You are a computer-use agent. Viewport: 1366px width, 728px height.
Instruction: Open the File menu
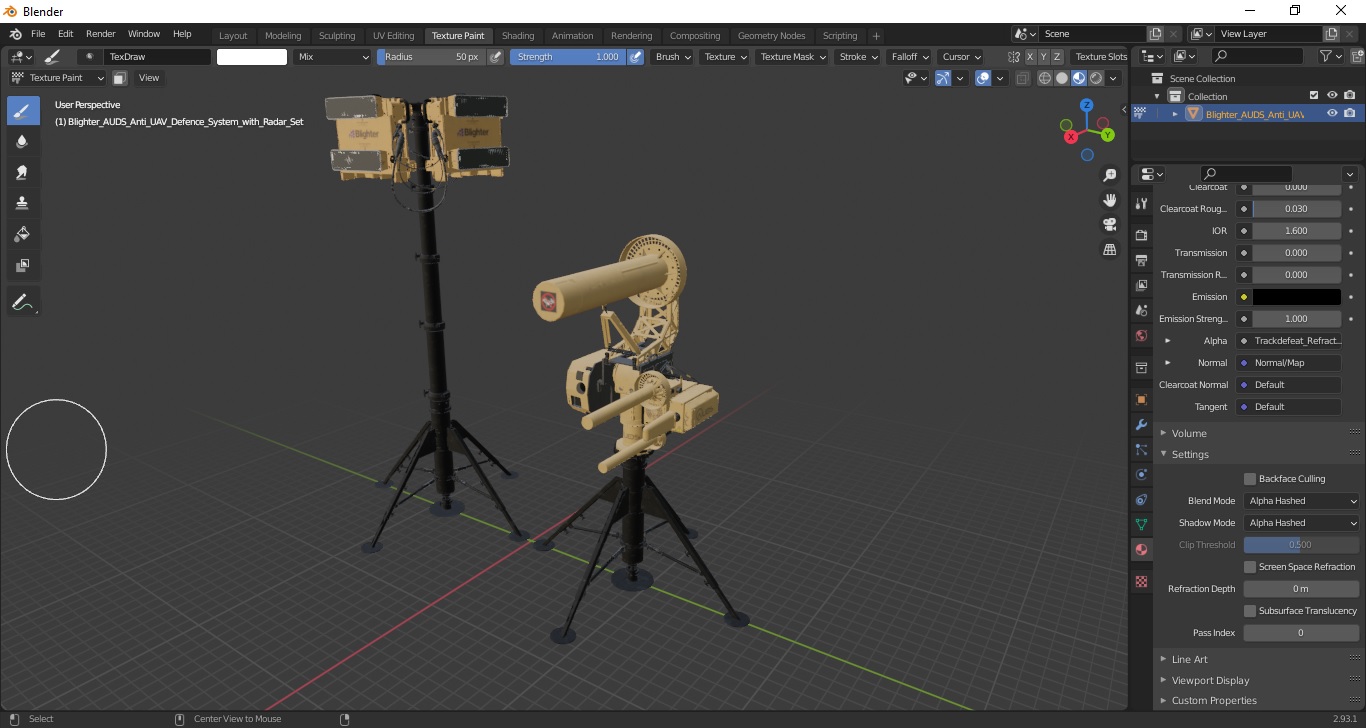point(38,34)
